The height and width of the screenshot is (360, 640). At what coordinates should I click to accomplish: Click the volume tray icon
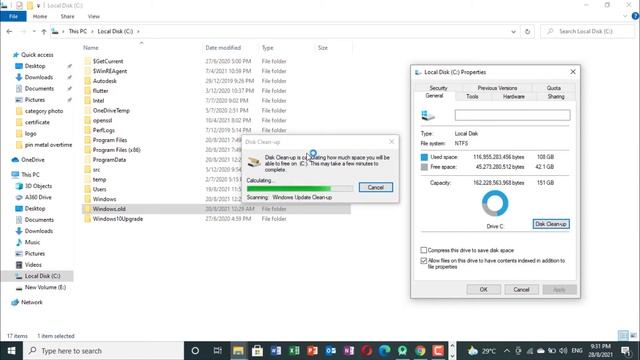point(563,351)
